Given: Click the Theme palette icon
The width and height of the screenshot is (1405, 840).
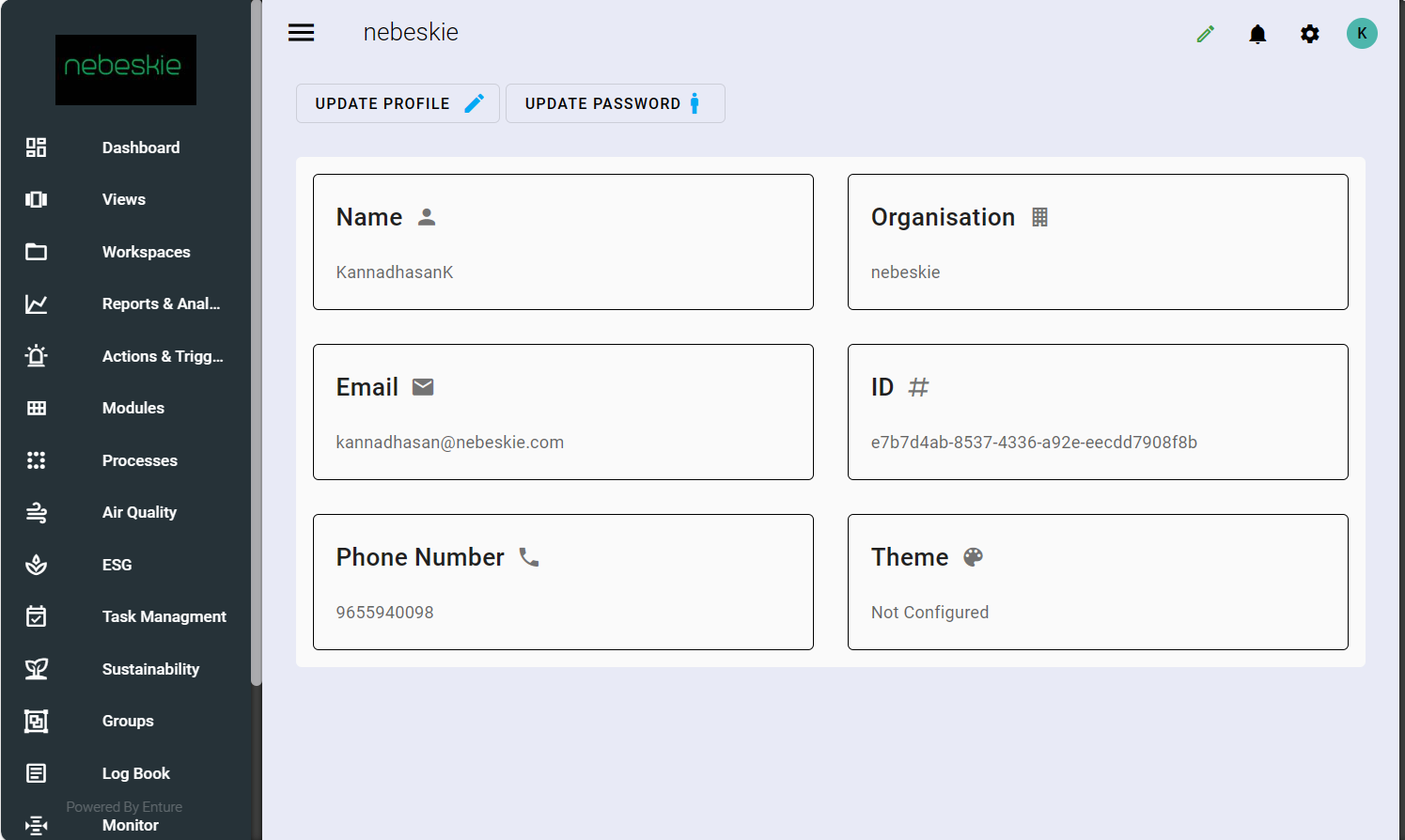Looking at the screenshot, I should [x=973, y=557].
